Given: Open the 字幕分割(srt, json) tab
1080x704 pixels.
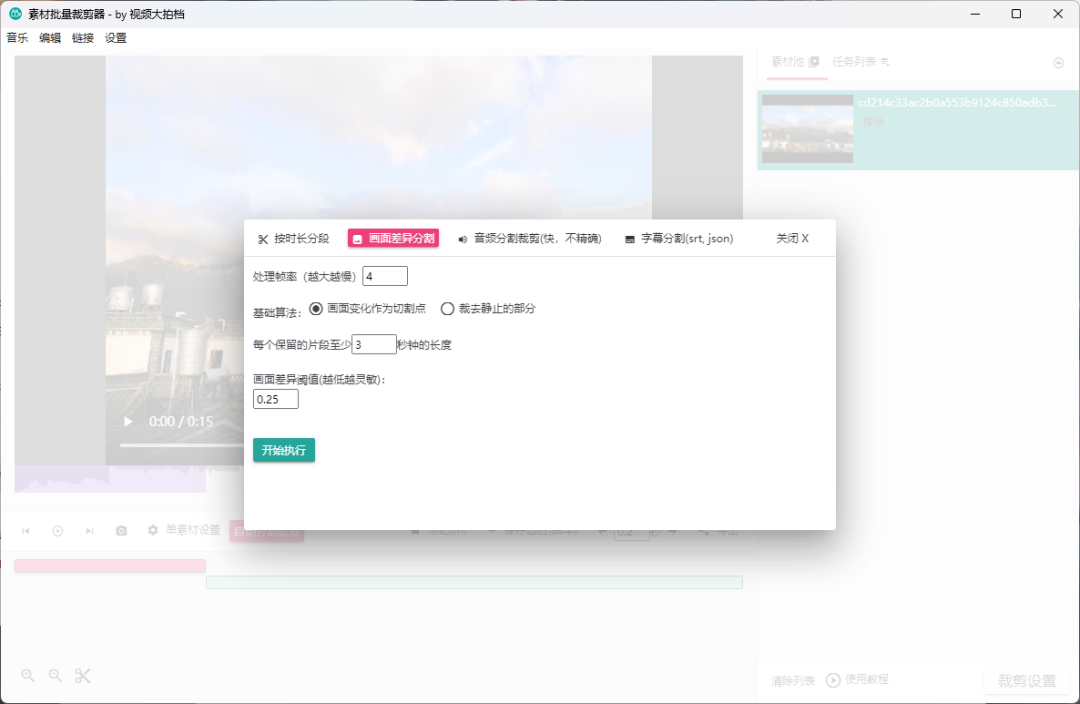Looking at the screenshot, I should (679, 238).
